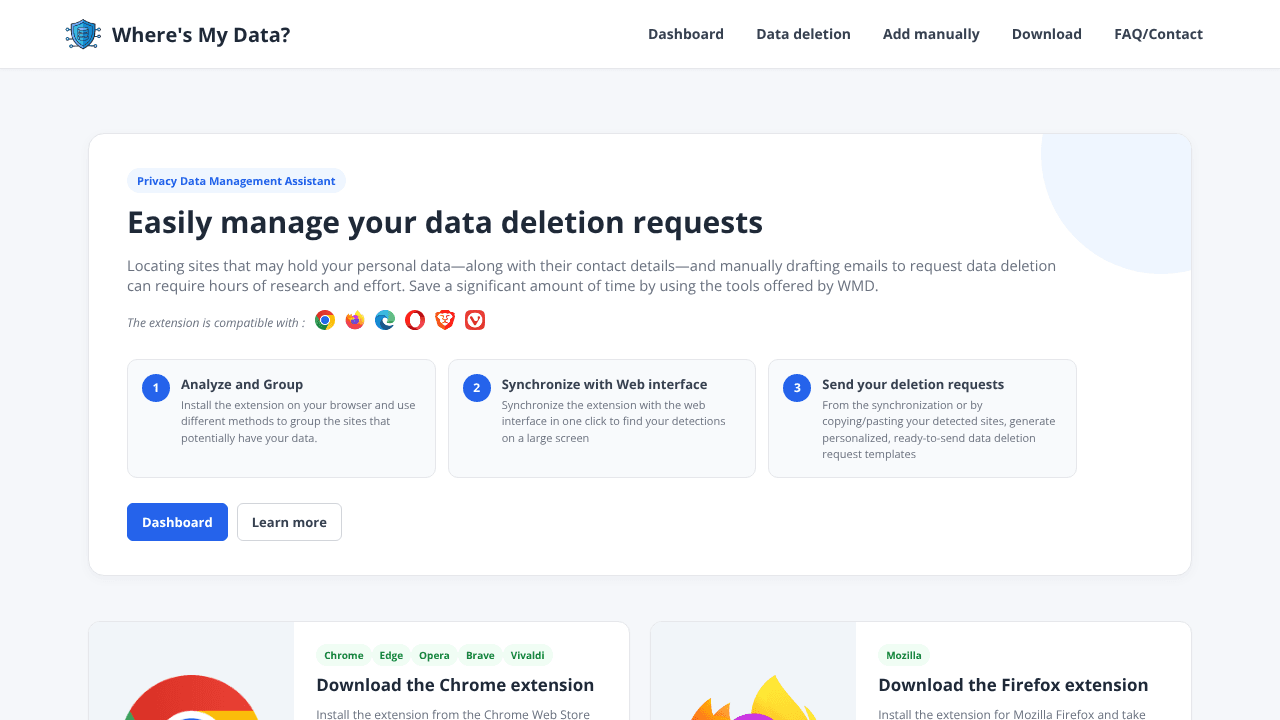The width and height of the screenshot is (1280, 720).
Task: Click the Synchronize with Web interface title
Action: (x=604, y=384)
